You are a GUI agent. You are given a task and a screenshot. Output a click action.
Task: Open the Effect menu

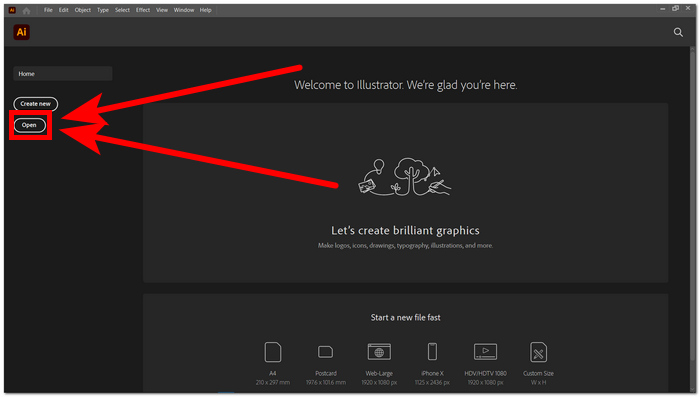click(143, 10)
